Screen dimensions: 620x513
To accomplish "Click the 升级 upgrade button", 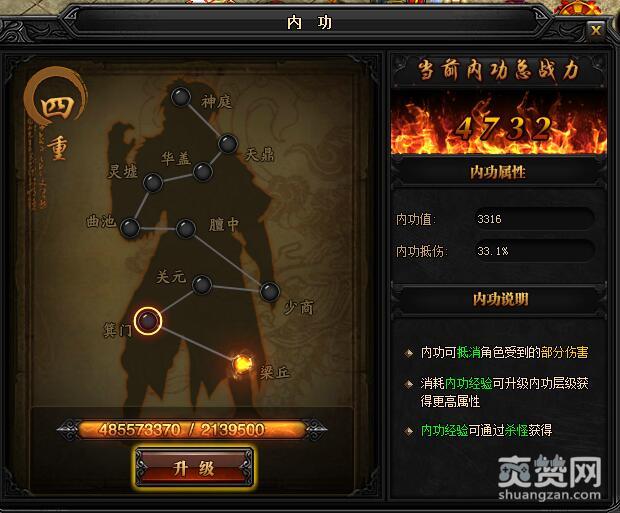I will (194, 468).
